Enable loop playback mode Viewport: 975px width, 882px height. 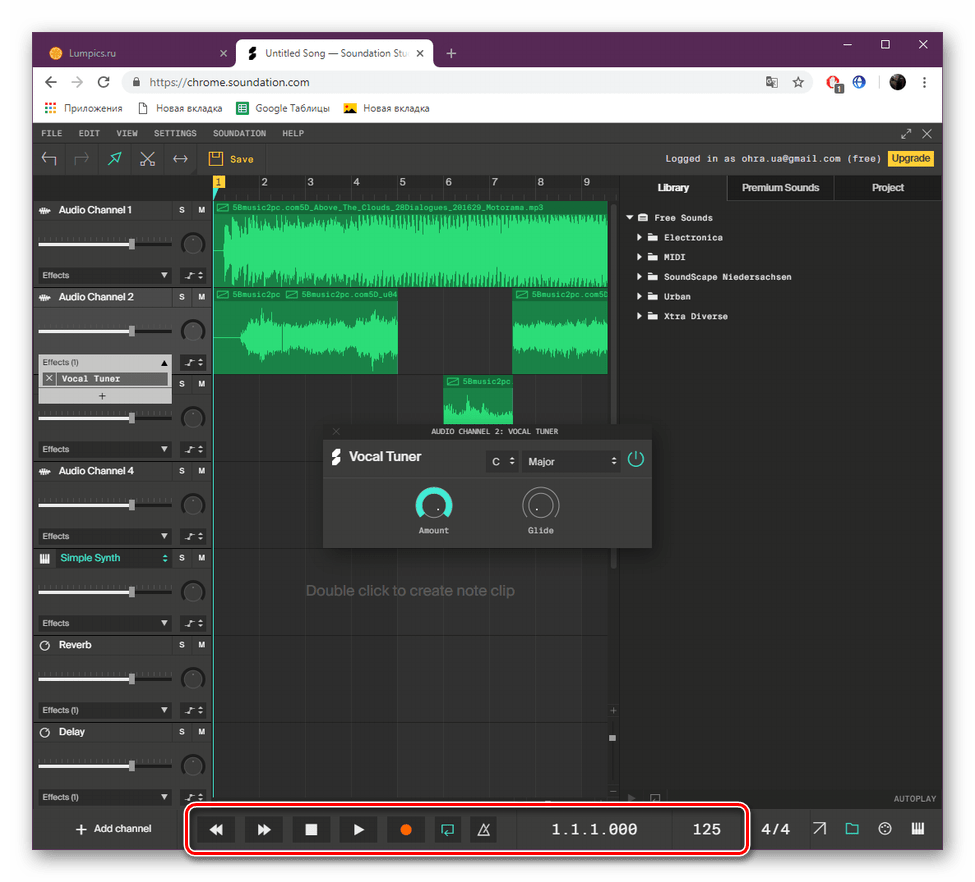coord(447,829)
